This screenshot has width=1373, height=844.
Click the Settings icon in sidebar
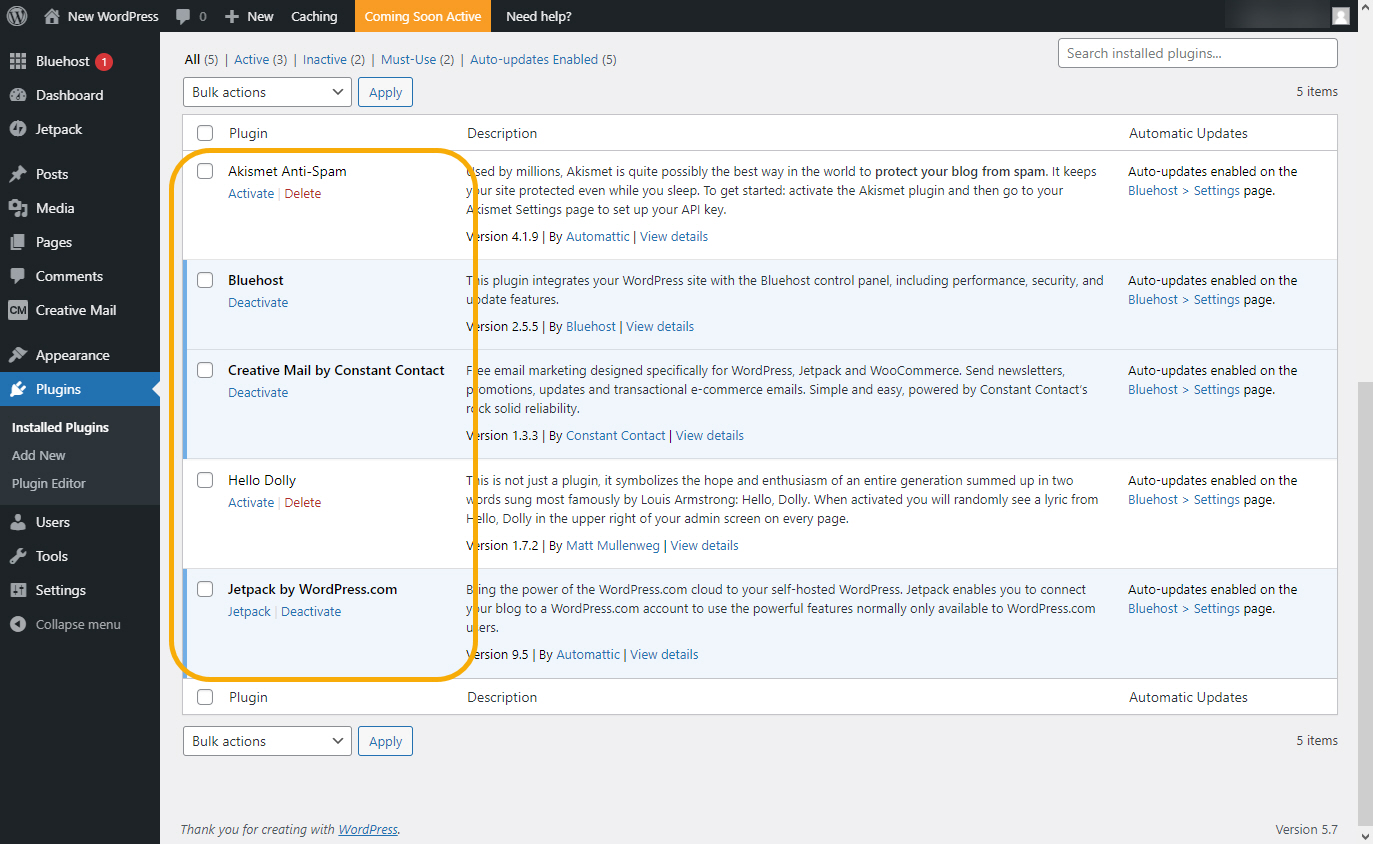[18, 590]
